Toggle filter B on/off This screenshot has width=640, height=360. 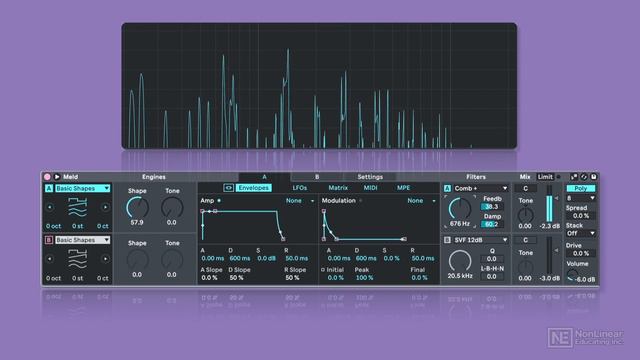click(447, 240)
